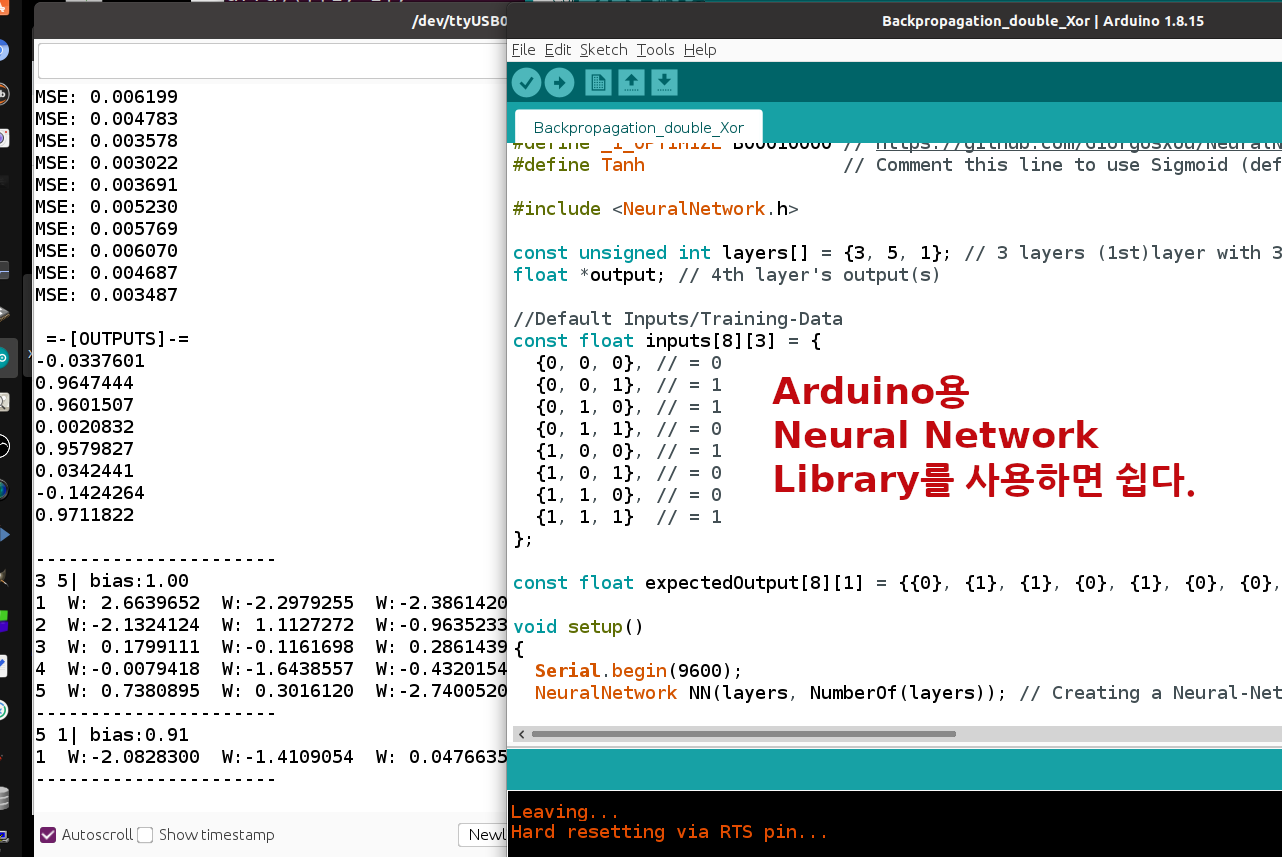The width and height of the screenshot is (1282, 857).
Task: Open the Newline line-ending dropdown in serial monitor
Action: tap(483, 835)
